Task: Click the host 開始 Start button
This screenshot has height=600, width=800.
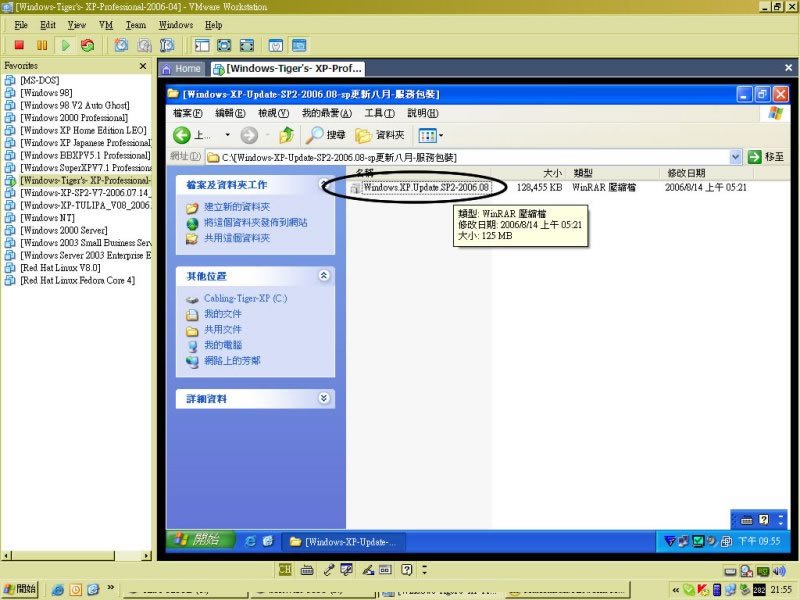Action: pyautogui.click(x=19, y=589)
